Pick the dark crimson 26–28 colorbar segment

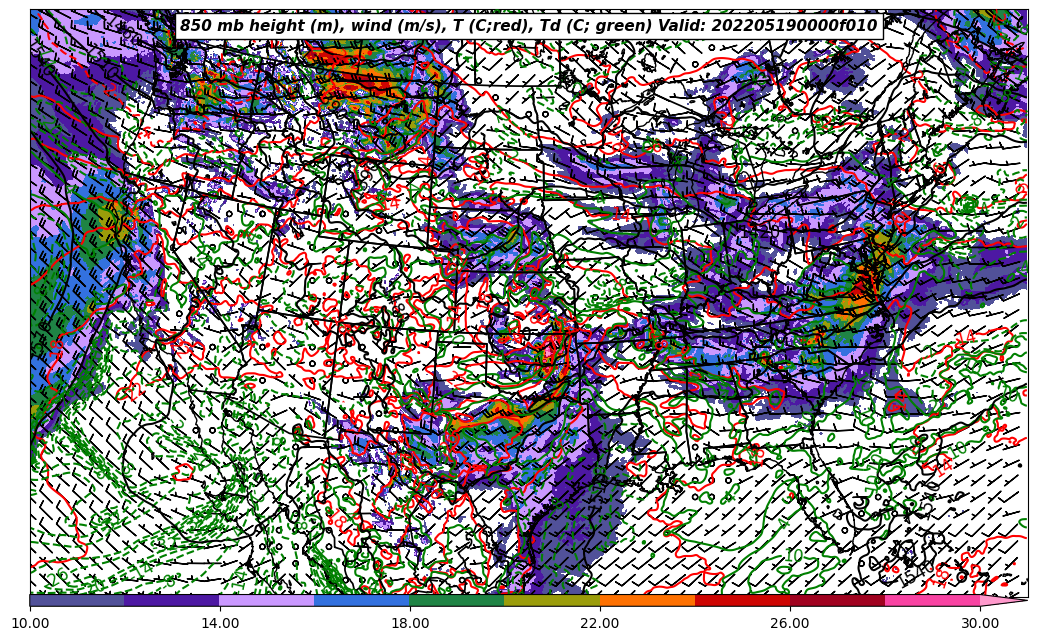click(x=837, y=600)
